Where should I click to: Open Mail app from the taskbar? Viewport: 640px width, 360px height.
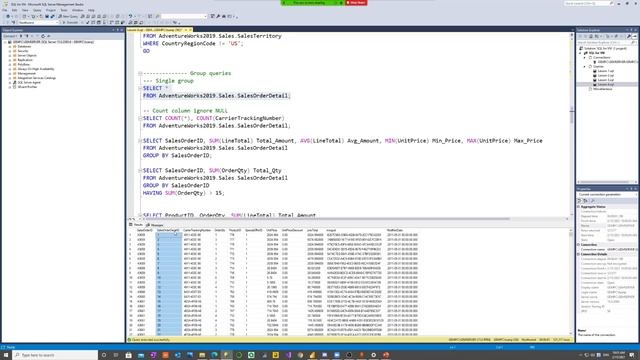(141, 355)
